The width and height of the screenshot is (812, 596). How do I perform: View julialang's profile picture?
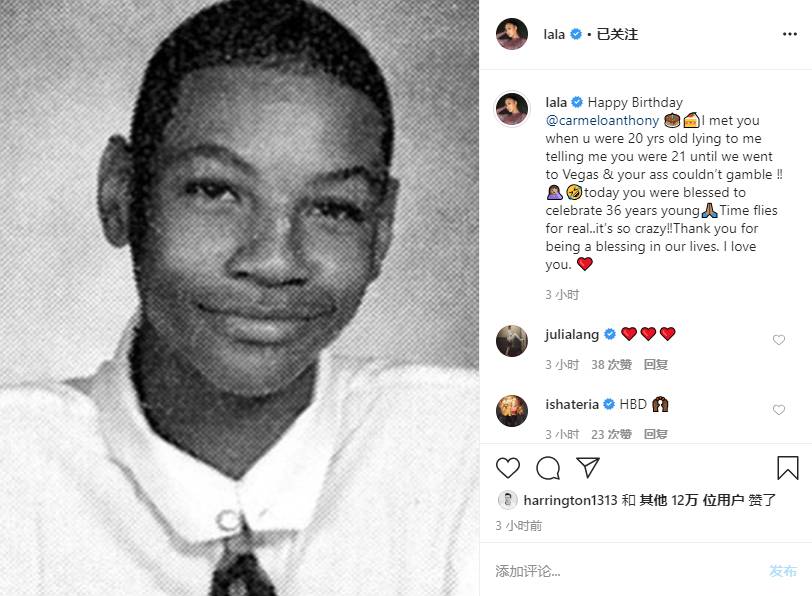[512, 341]
